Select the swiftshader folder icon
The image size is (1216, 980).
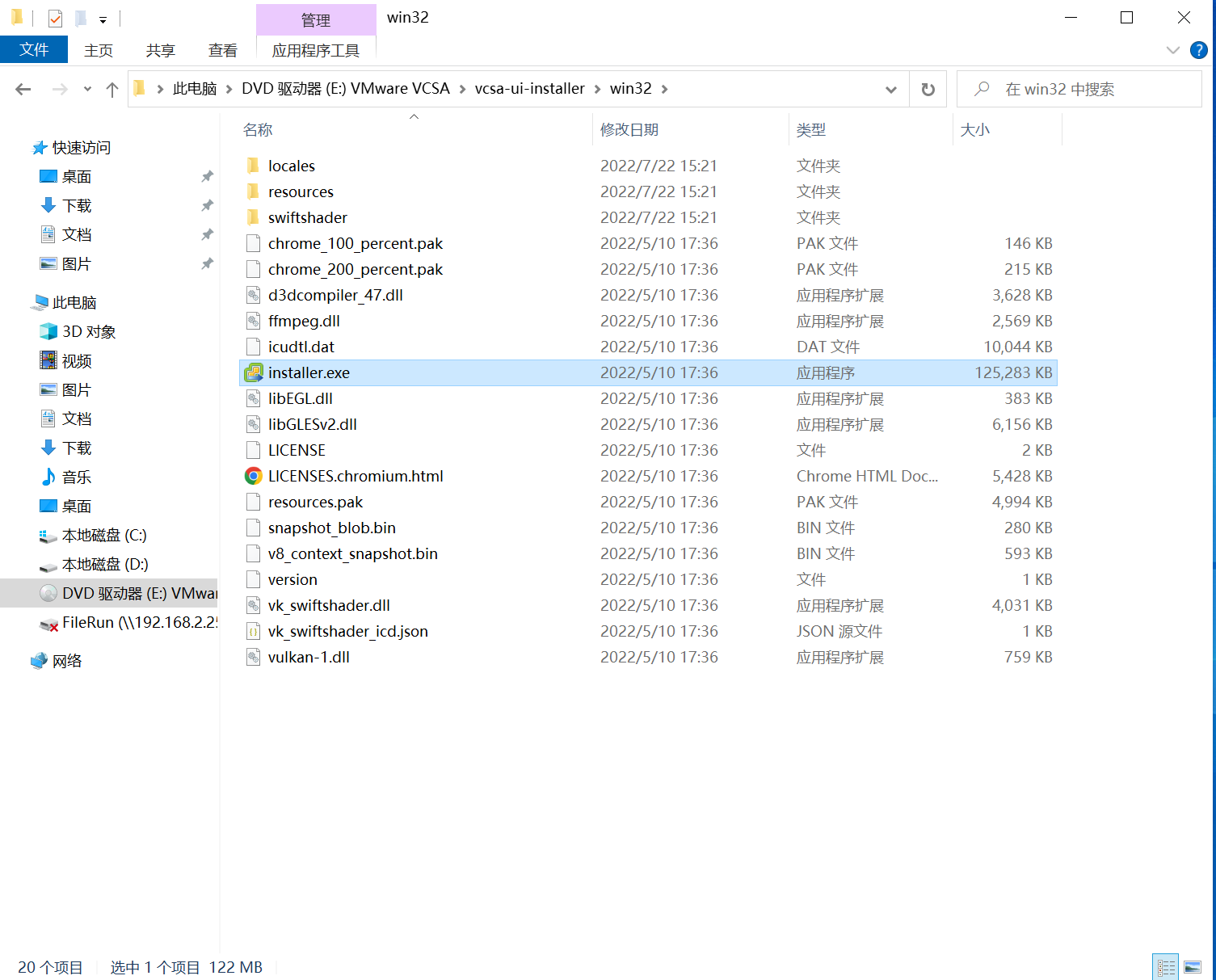254,217
